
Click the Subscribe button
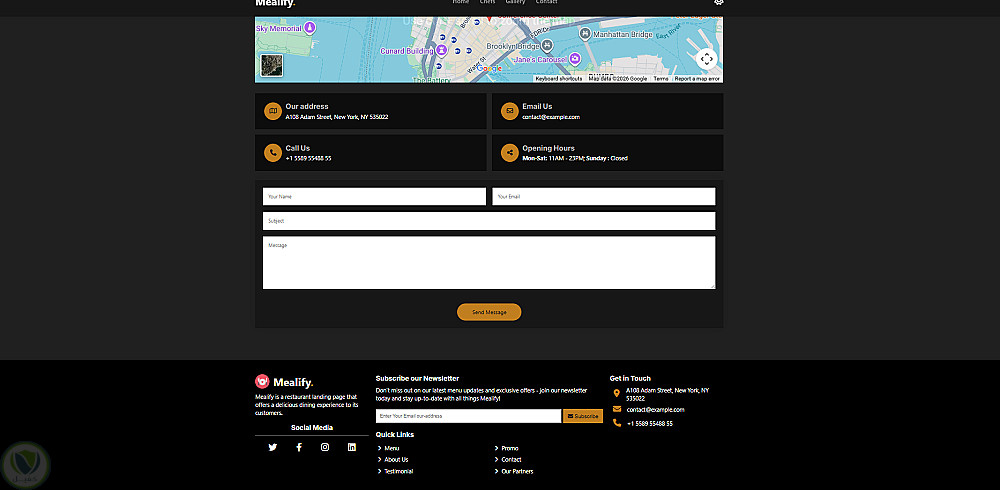(x=583, y=416)
